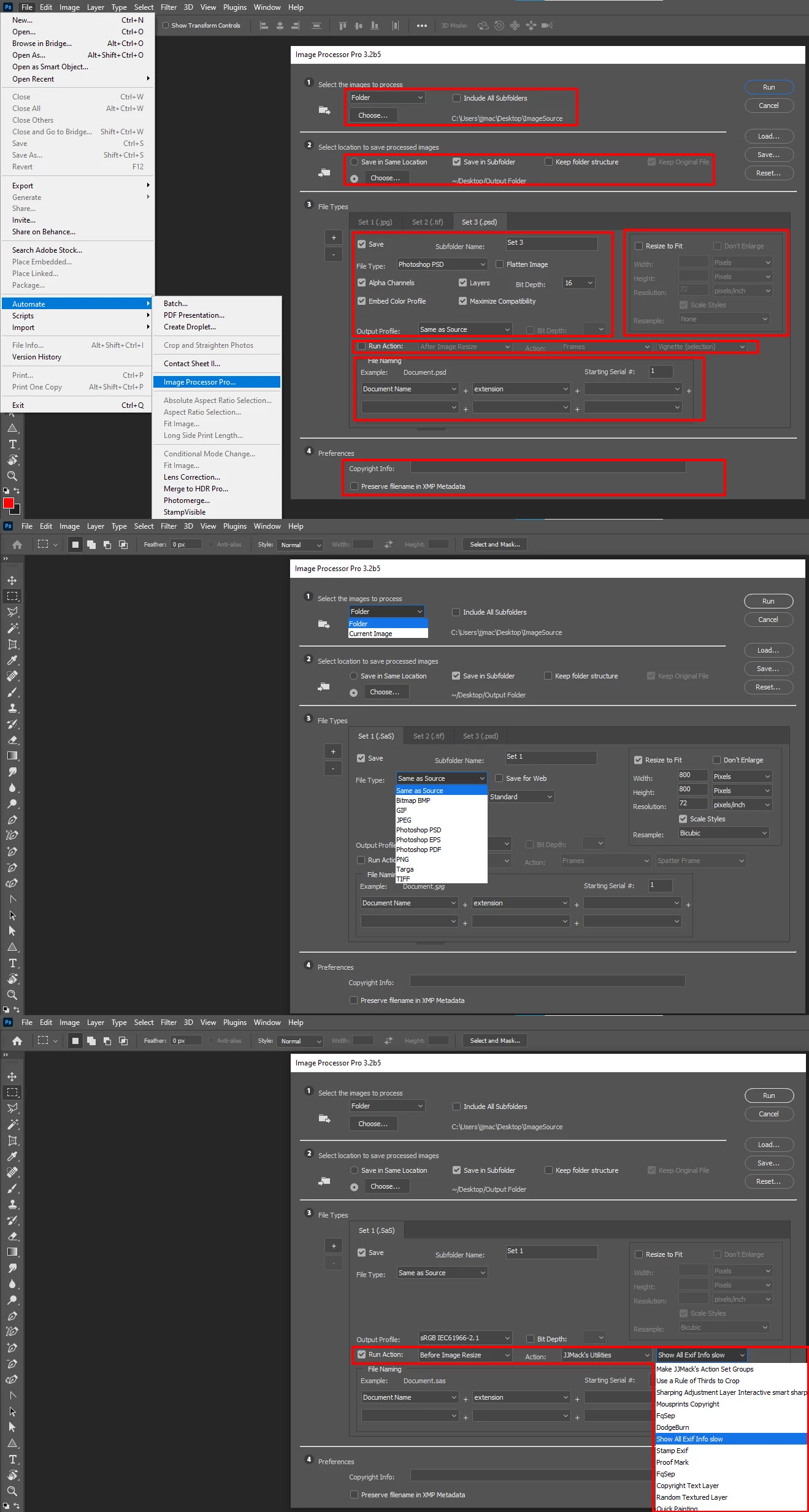This screenshot has height=1512, width=809.
Task: Open the Photoshop PSD file type dropdown
Action: pos(442,264)
